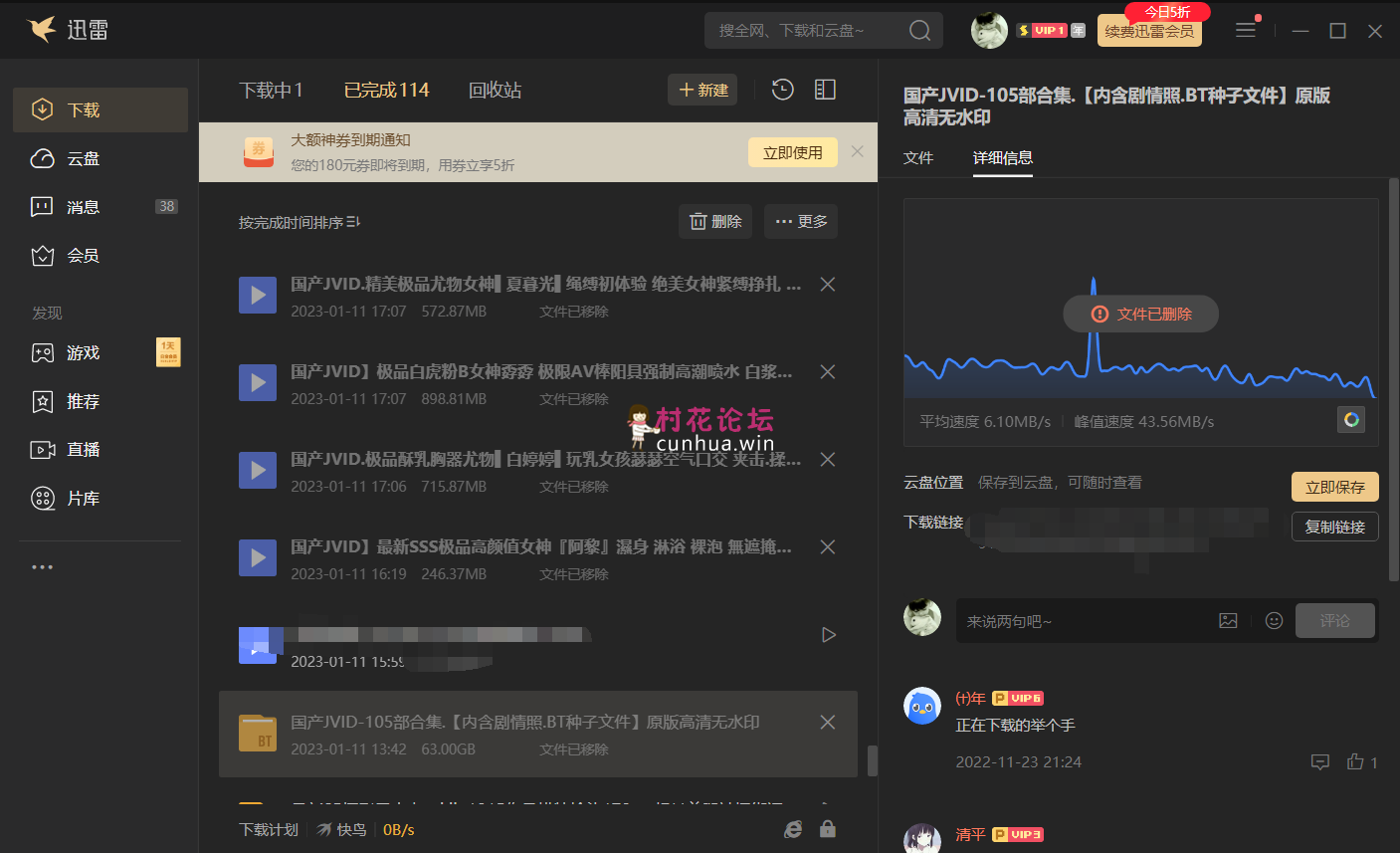The height and width of the screenshot is (853, 1400).
Task: Open 按完成时间排序 sort dropdown
Action: point(300,222)
